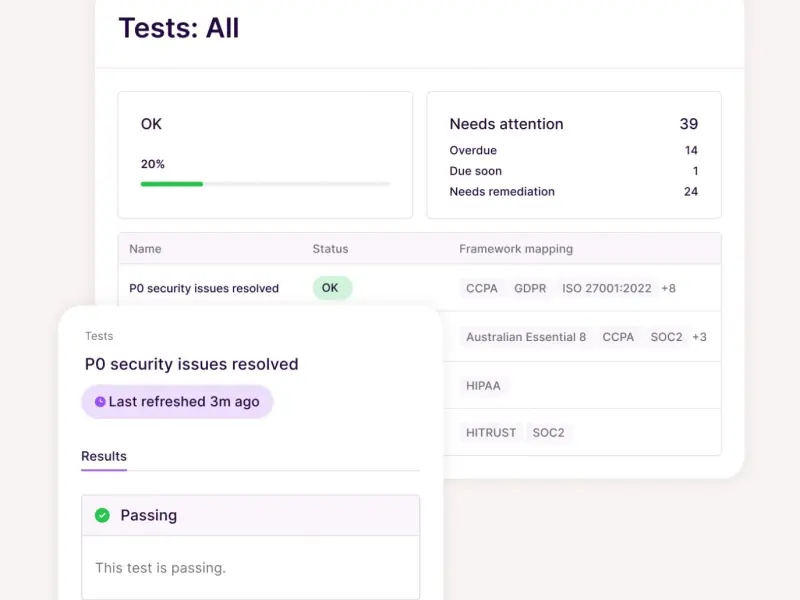The width and height of the screenshot is (800, 600).
Task: Click the Australian Essential 8 tag
Action: (x=526, y=337)
